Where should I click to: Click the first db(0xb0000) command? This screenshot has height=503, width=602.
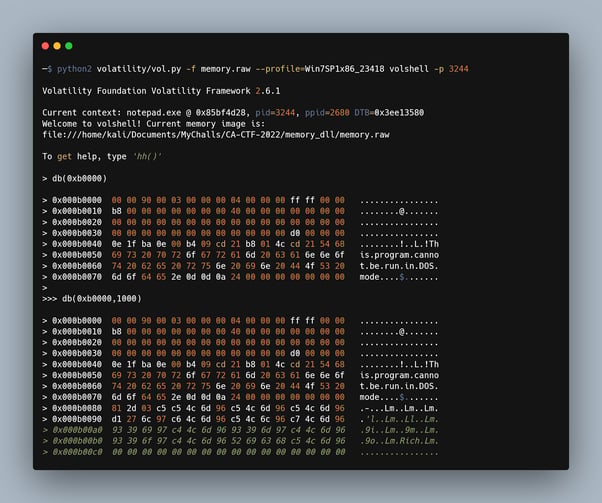(x=79, y=179)
